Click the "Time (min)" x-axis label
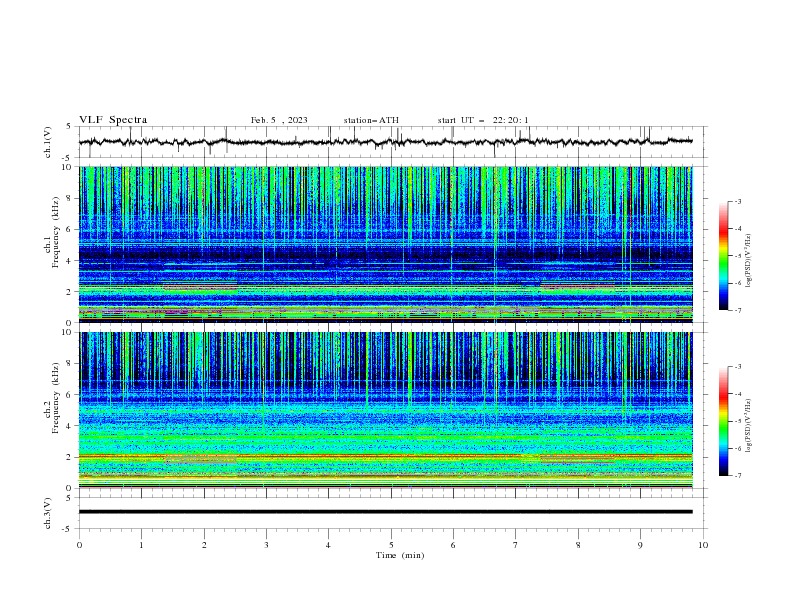Image resolution: width=792 pixels, height=612 pixels. tap(400, 555)
